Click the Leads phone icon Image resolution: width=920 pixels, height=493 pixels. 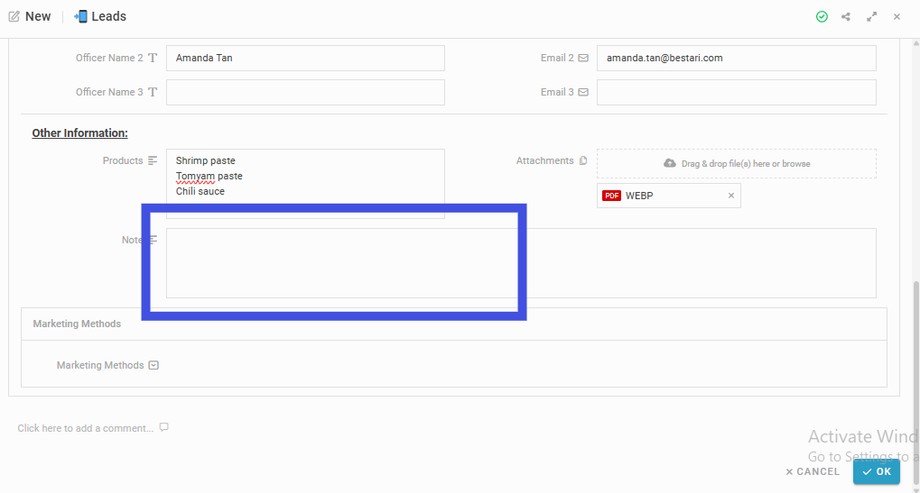click(80, 16)
